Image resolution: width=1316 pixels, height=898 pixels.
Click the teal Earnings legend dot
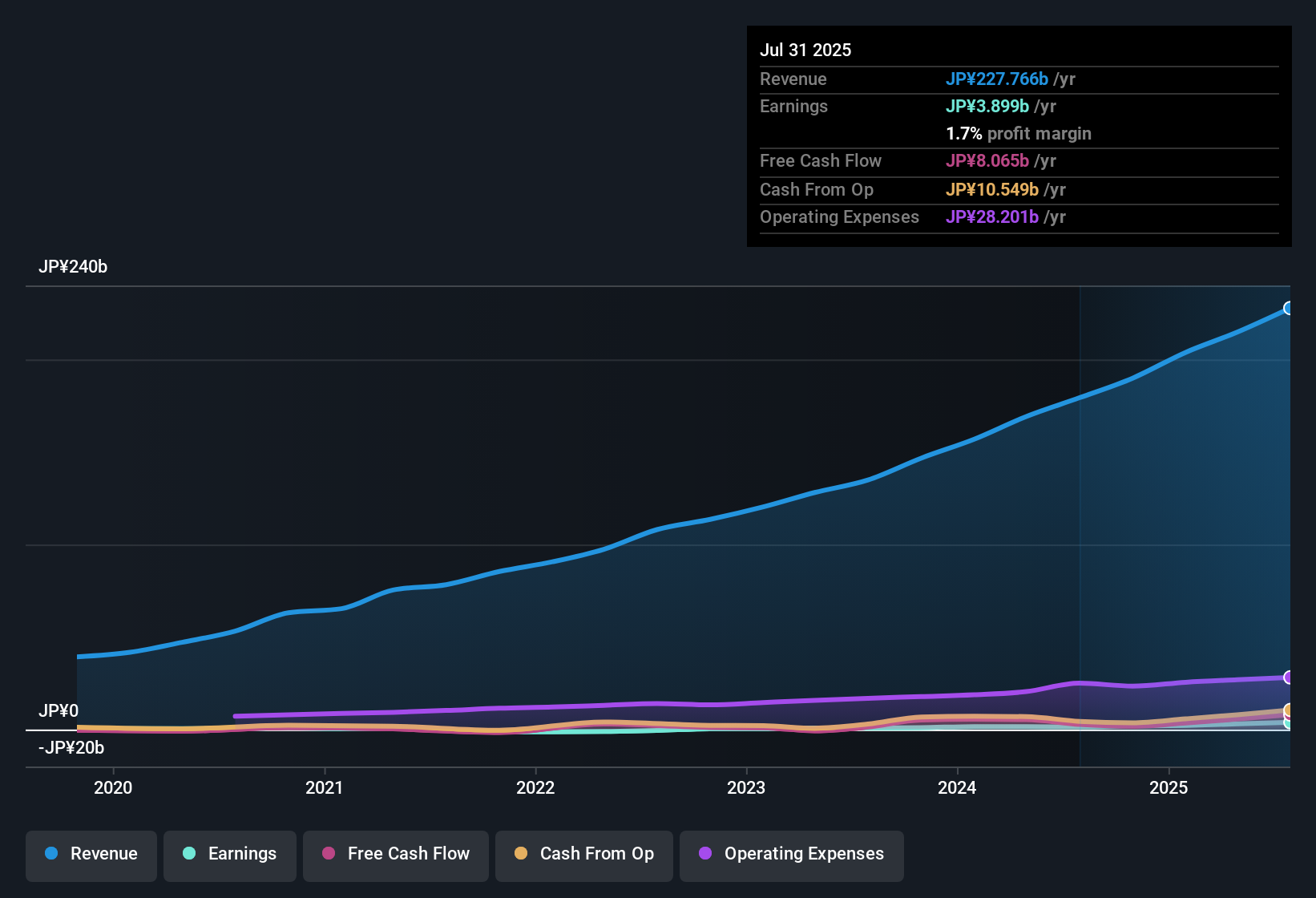pos(189,855)
